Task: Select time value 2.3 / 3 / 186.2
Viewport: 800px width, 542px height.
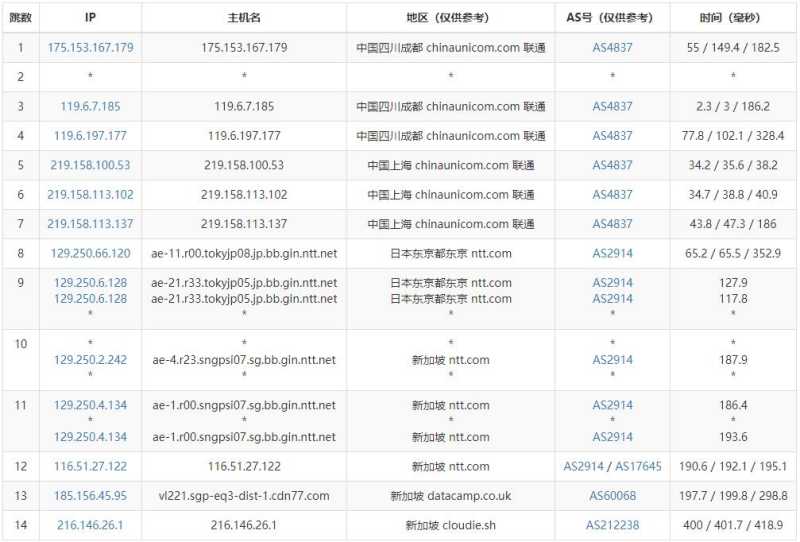Action: pyautogui.click(x=733, y=106)
